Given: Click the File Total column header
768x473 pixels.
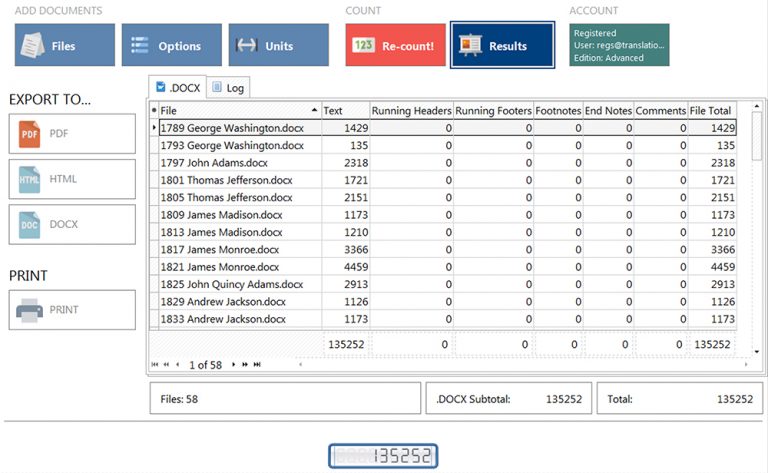Looking at the screenshot, I should pyautogui.click(x=712, y=110).
